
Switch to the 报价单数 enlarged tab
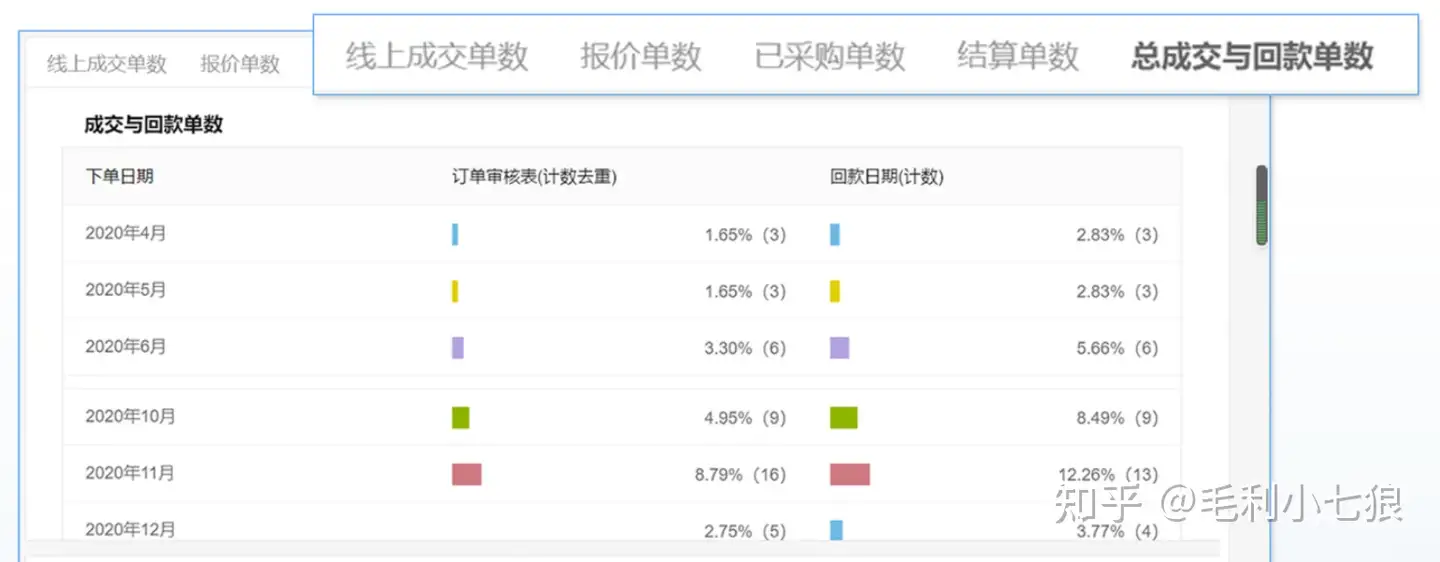coord(641,56)
